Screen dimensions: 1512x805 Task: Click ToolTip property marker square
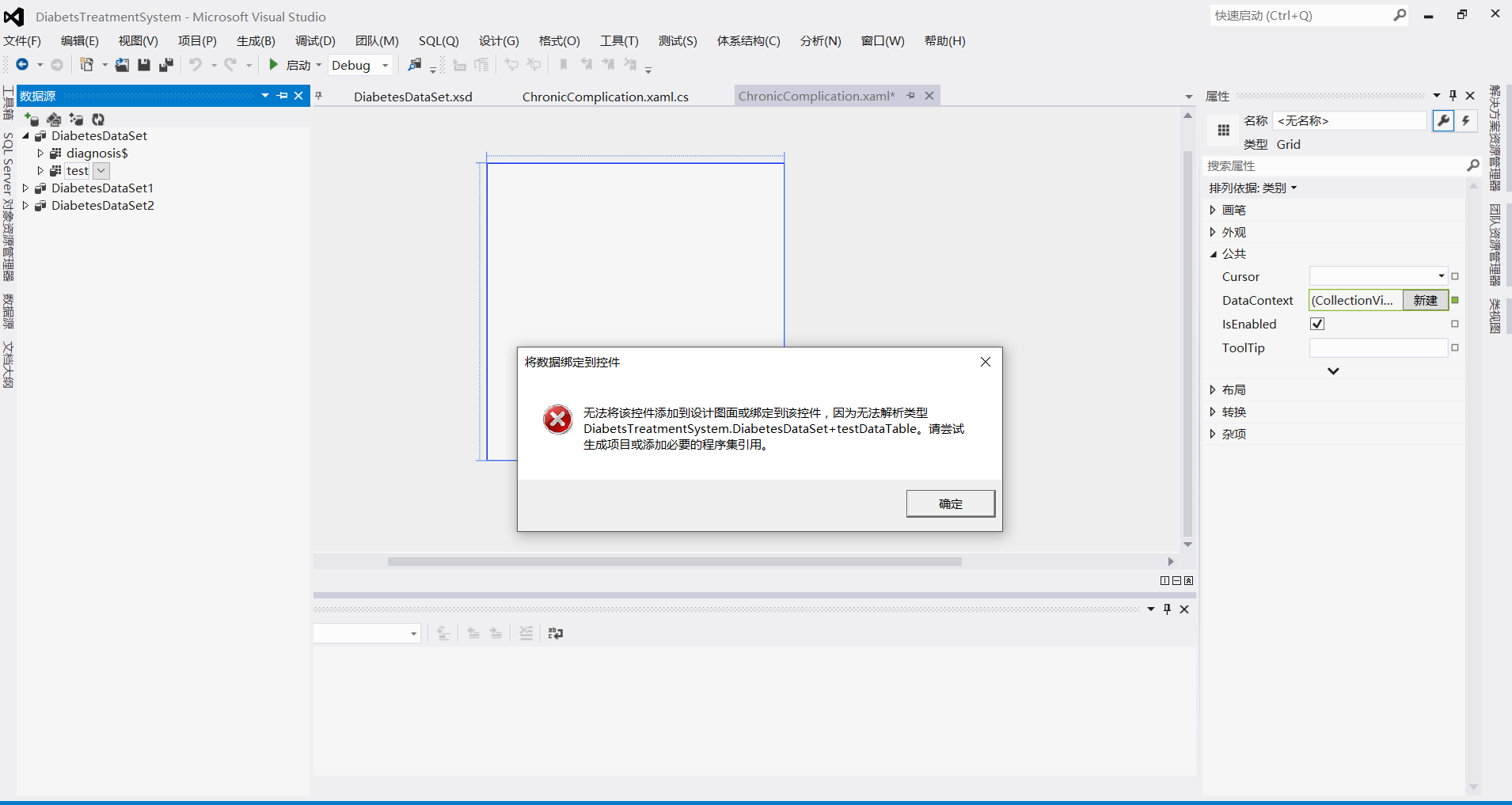tap(1455, 347)
